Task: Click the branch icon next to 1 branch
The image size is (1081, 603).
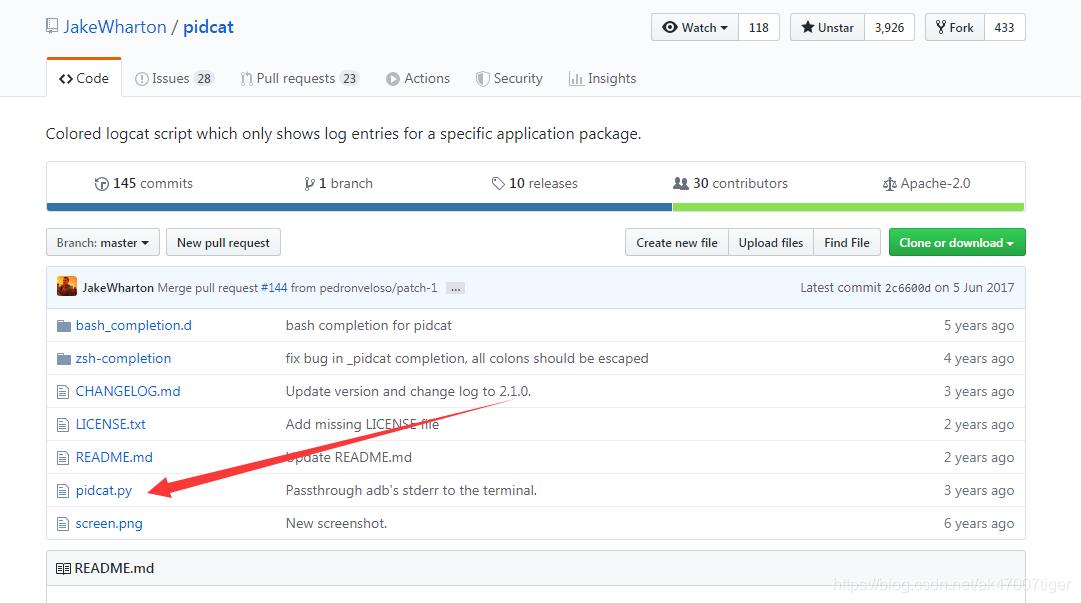Action: (309, 184)
